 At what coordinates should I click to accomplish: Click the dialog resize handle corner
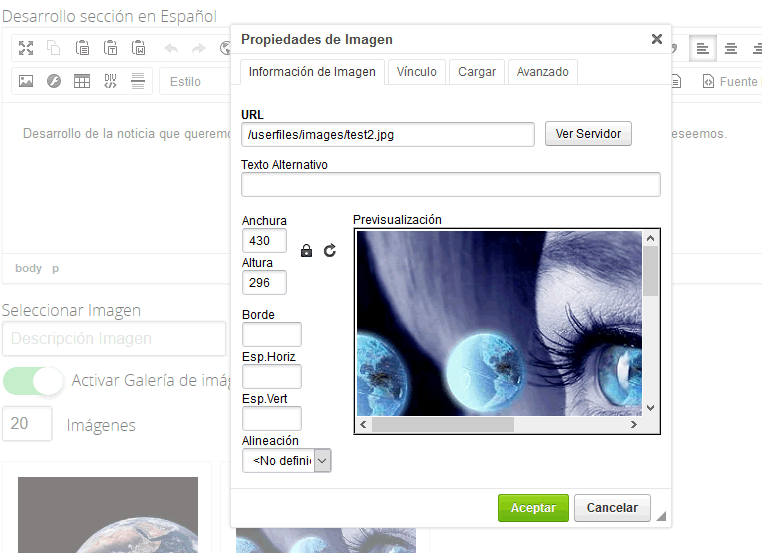(x=660, y=516)
